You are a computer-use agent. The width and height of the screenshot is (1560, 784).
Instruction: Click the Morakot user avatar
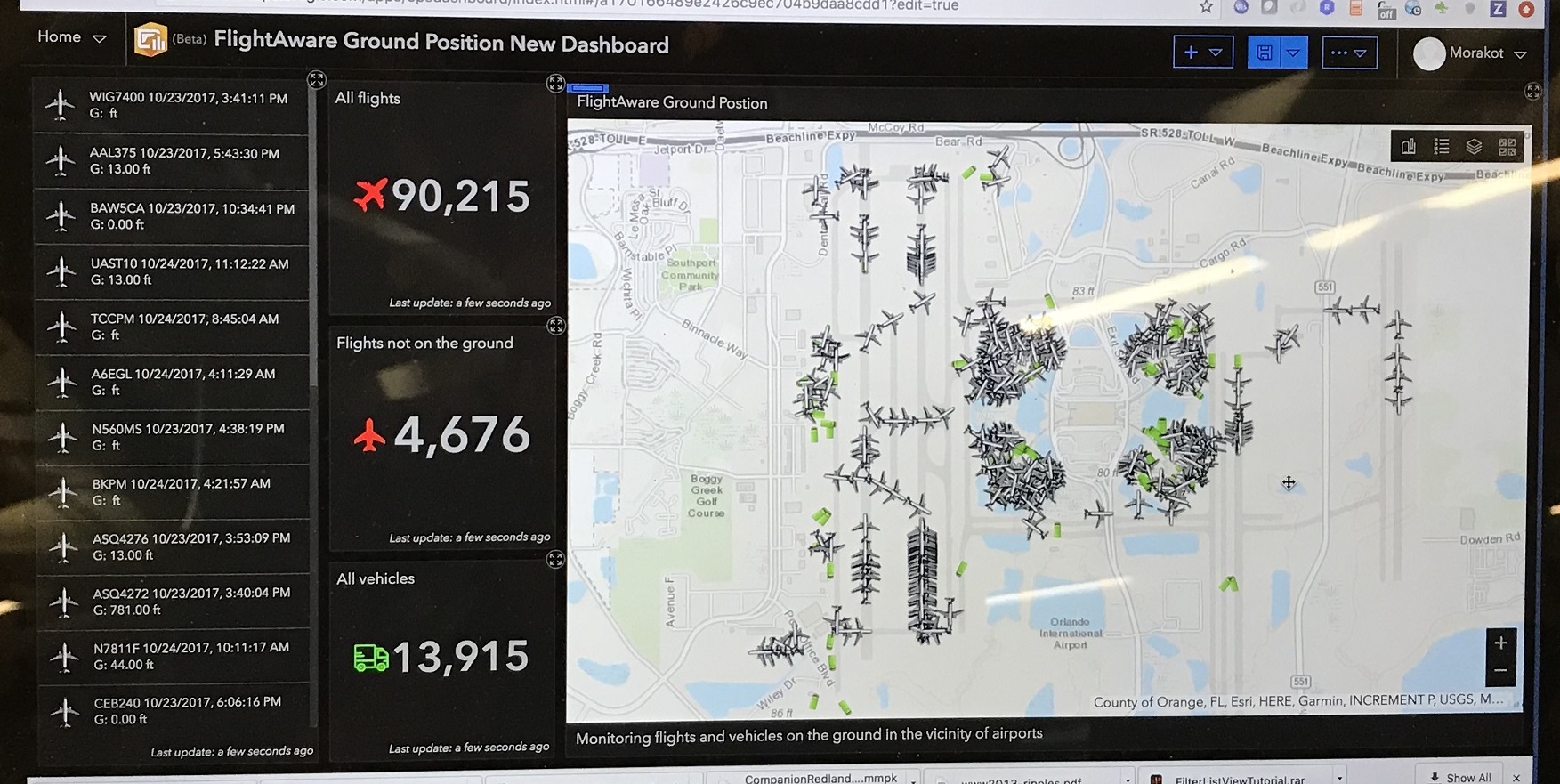pos(1429,53)
